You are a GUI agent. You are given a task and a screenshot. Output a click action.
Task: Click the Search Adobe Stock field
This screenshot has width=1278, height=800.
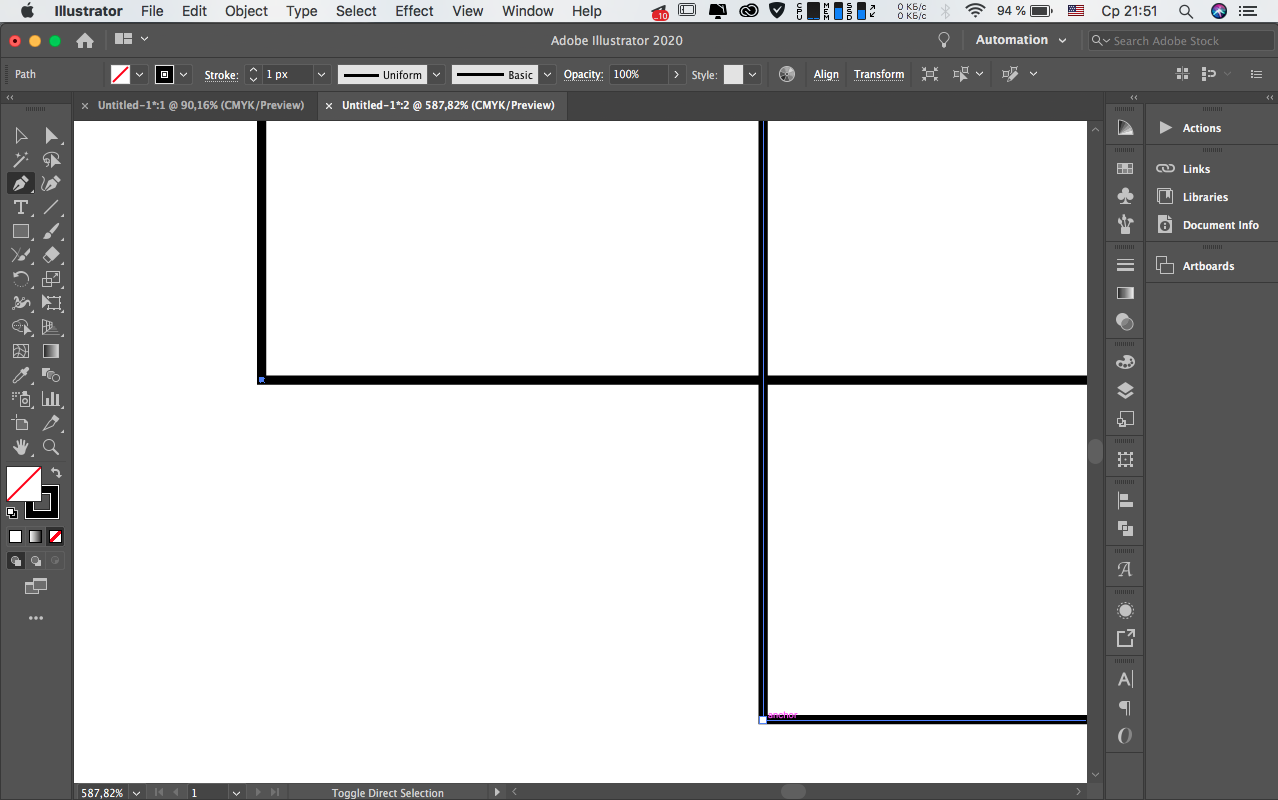(1185, 41)
